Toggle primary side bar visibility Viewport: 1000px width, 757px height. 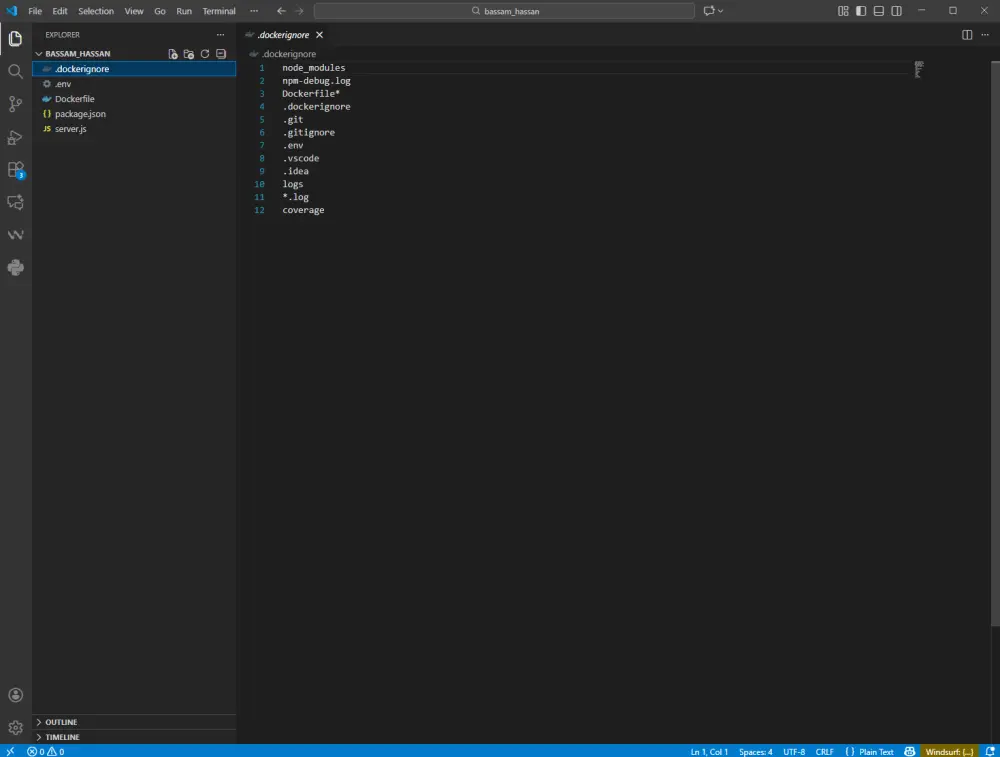coord(861,11)
